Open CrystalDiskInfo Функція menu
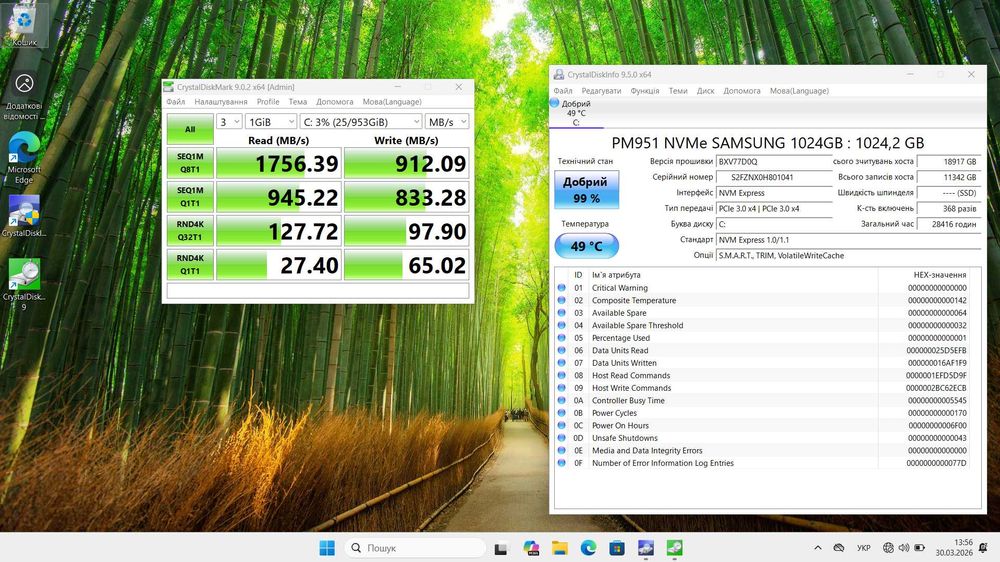Image resolution: width=1000 pixels, height=562 pixels. (x=645, y=91)
